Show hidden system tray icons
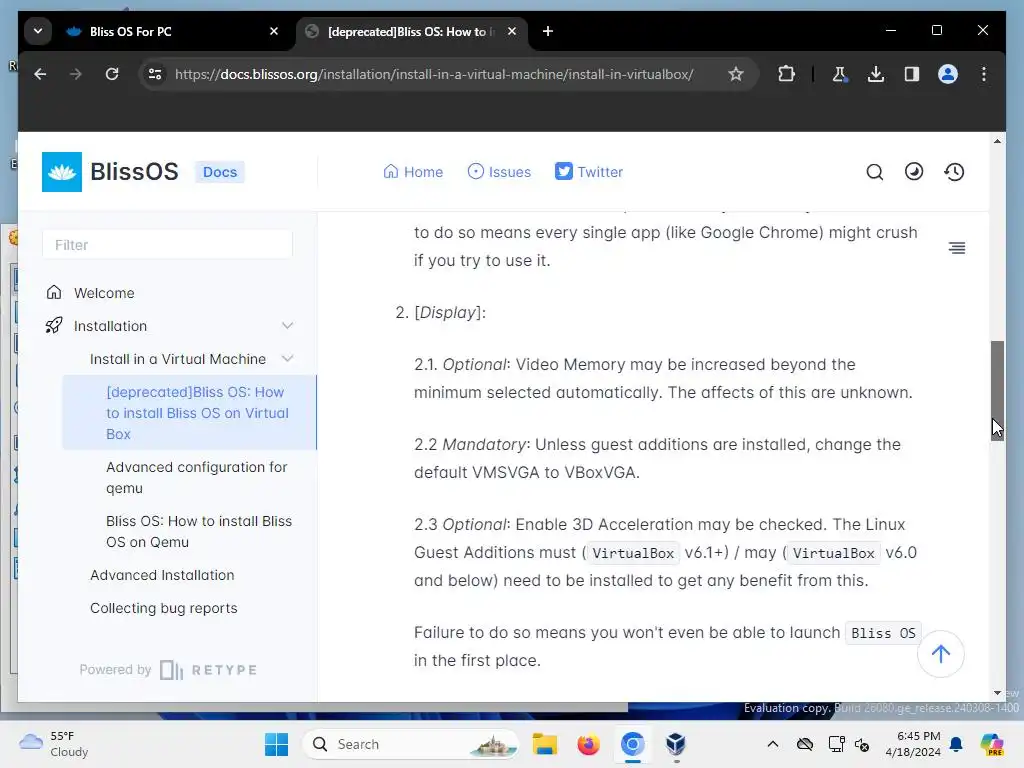 (773, 744)
